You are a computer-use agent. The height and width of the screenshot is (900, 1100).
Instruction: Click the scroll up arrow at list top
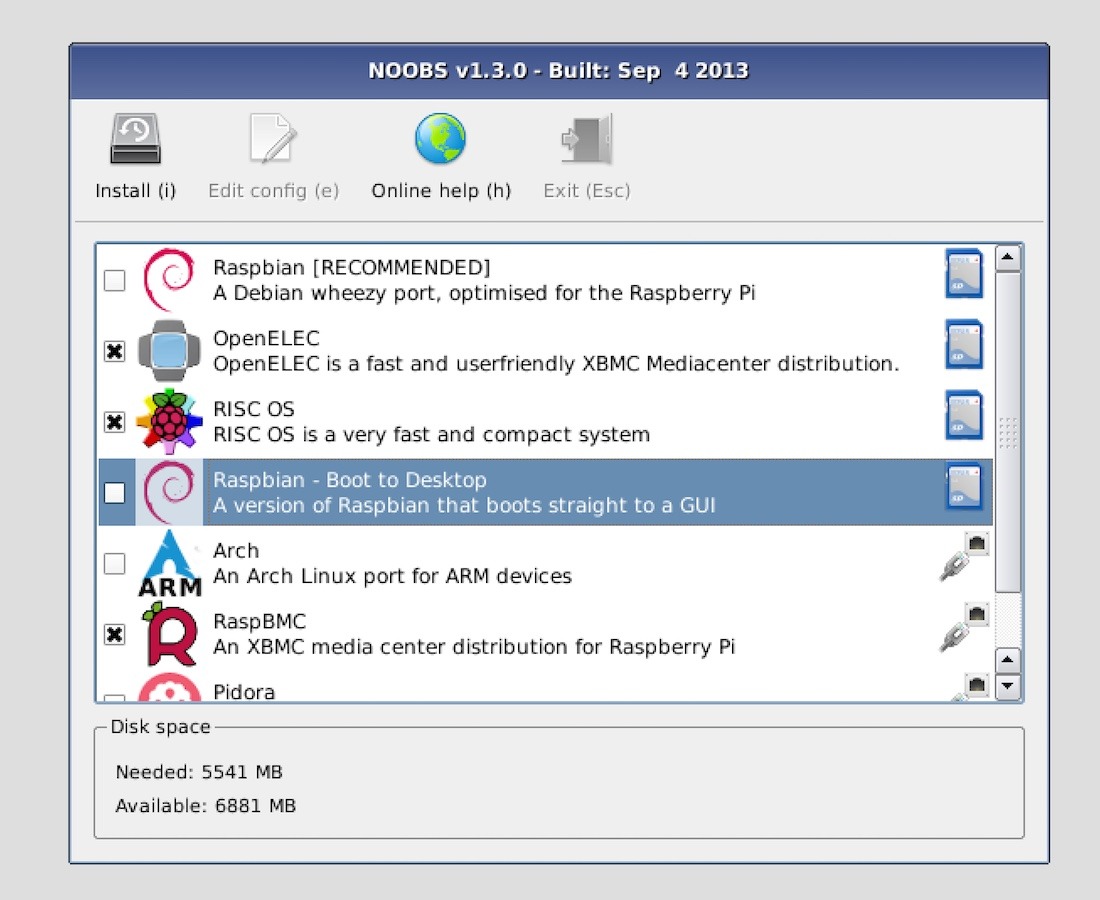[1007, 257]
